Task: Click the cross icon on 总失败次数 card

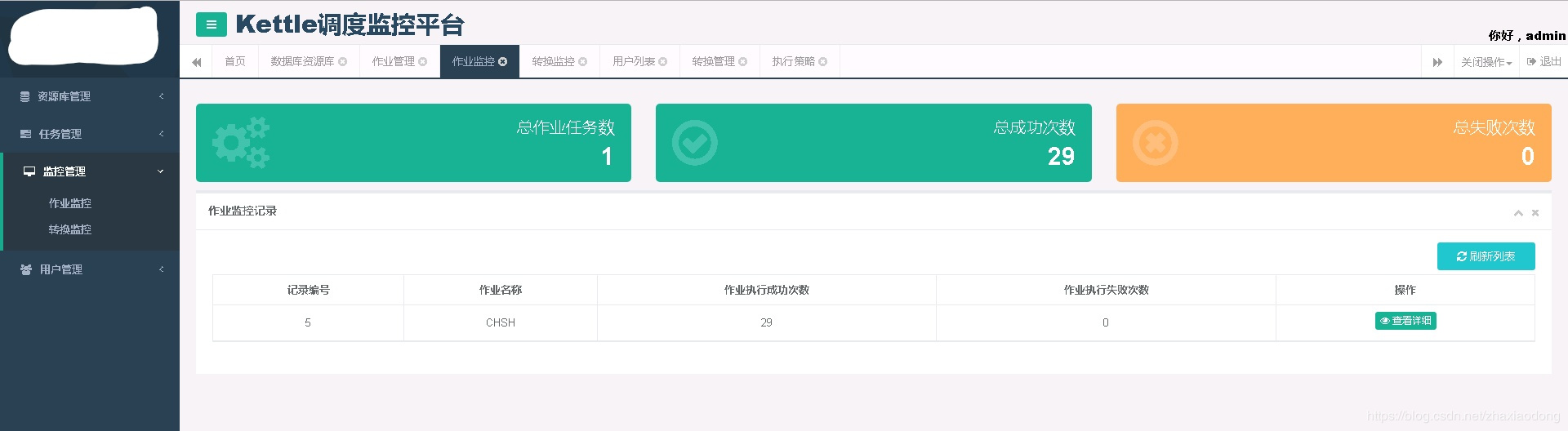Action: point(1156,143)
